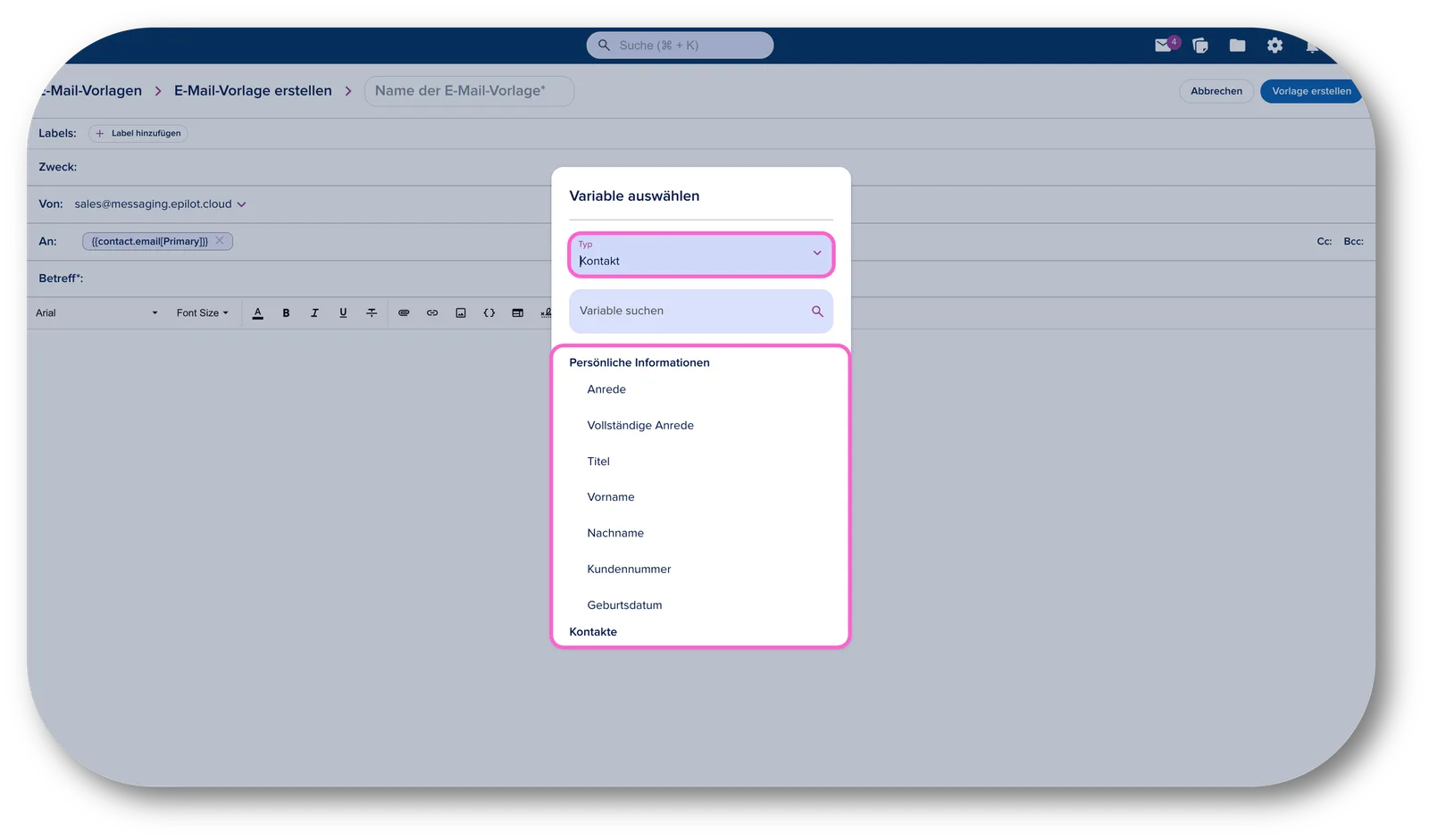Add a label via Label hinzufügen
Viewport: 1429px width, 840px height.
coord(138,134)
